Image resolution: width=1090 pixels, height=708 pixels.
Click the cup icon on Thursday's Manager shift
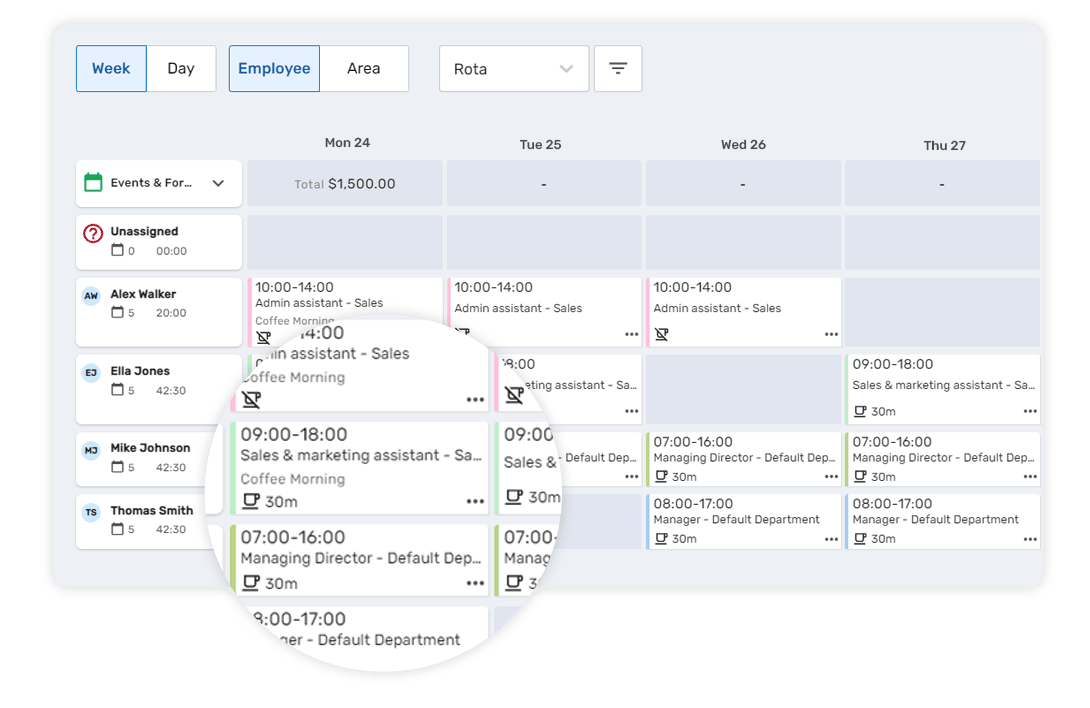[x=860, y=538]
